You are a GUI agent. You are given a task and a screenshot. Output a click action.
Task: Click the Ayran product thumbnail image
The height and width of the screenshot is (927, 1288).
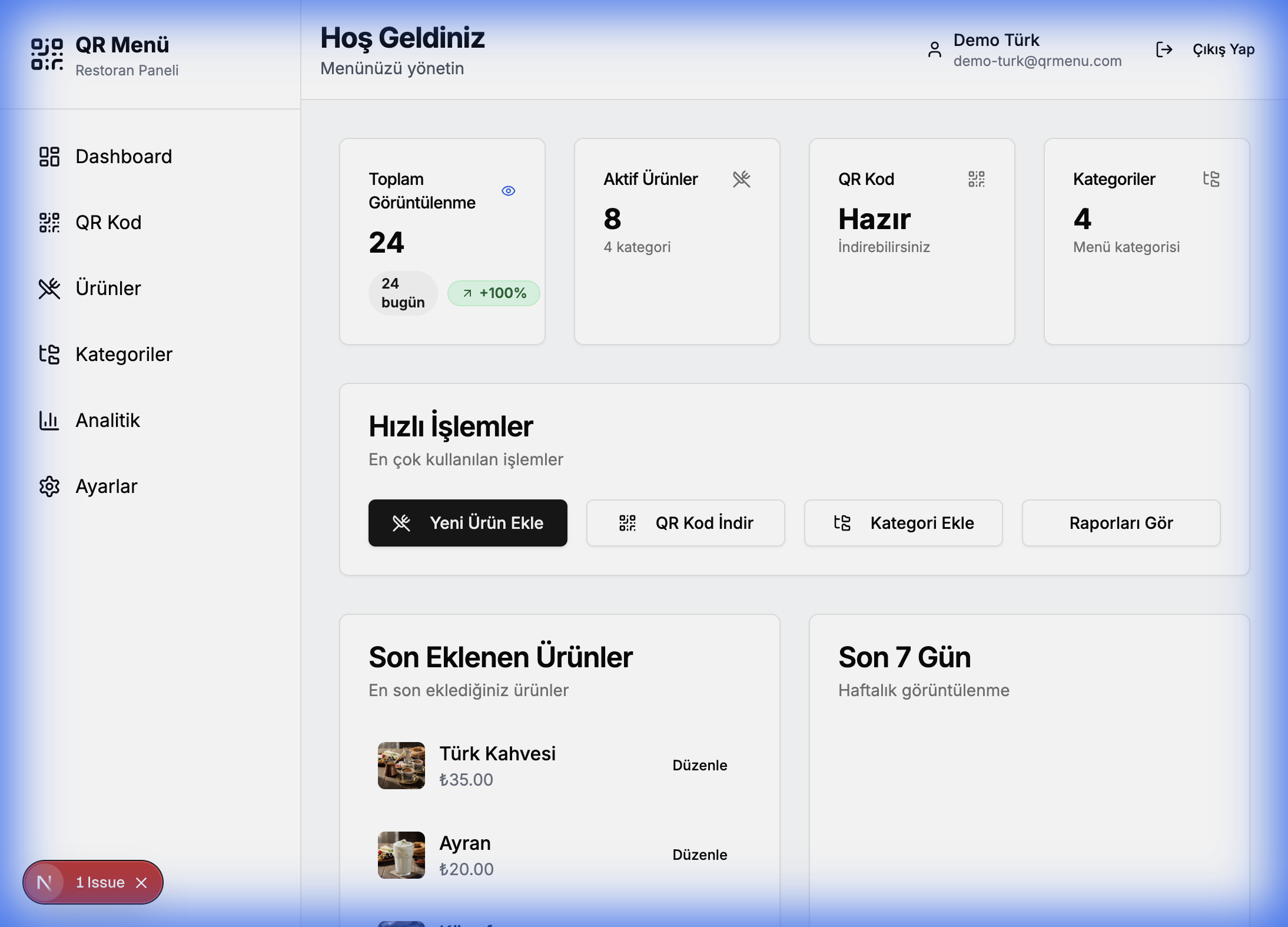401,855
